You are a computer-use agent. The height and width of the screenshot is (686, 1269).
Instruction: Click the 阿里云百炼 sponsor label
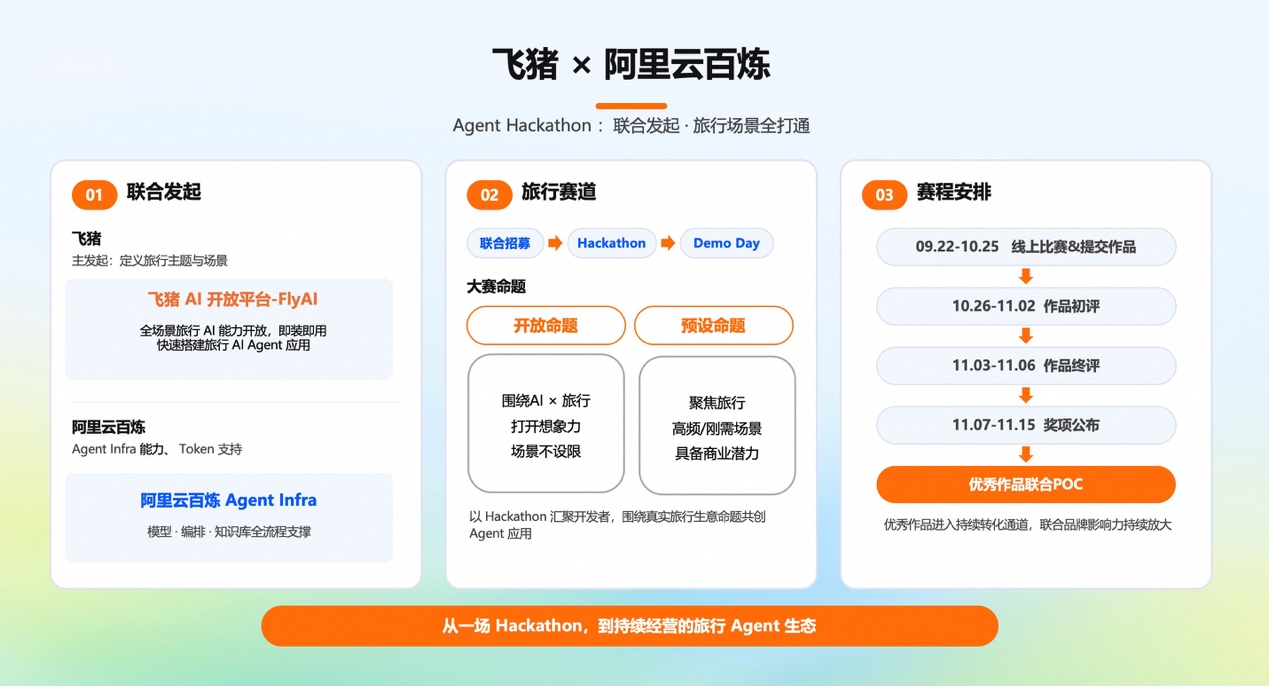[109, 427]
